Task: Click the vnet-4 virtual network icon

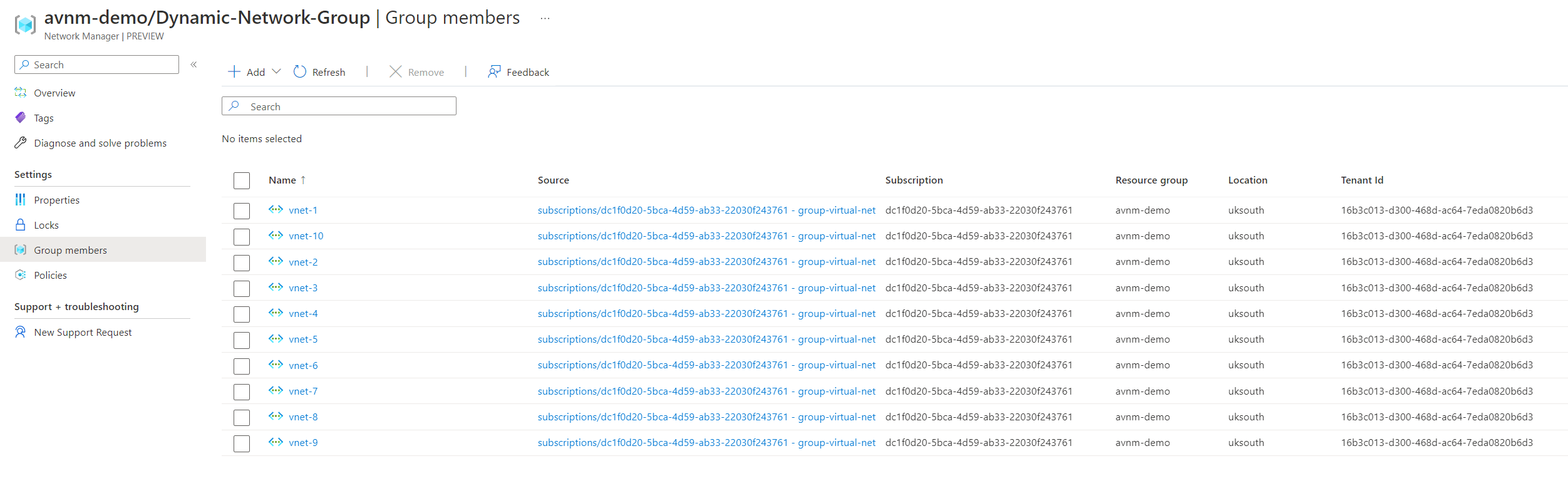Action: point(276,313)
